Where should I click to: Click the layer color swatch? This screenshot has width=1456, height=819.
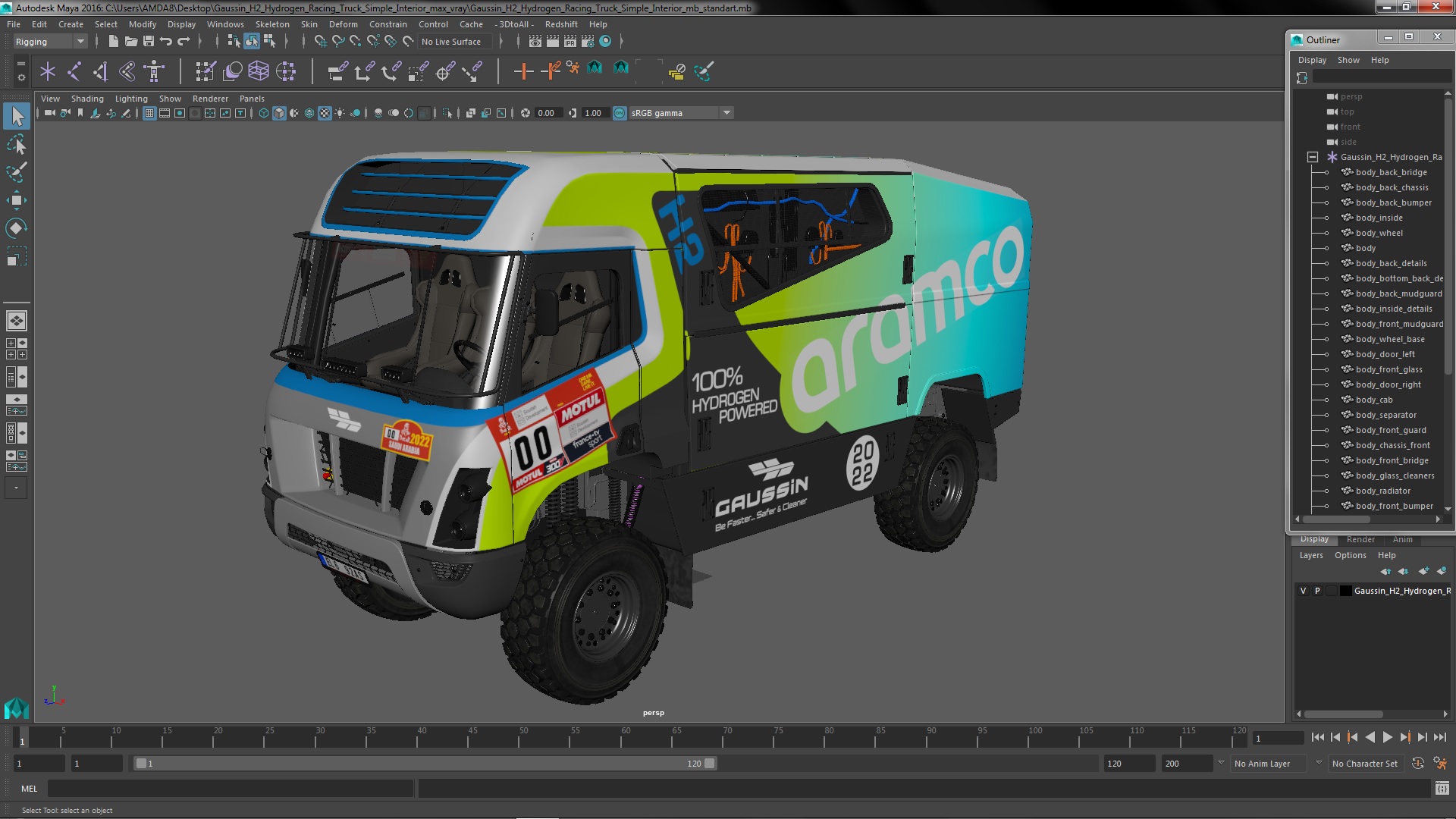tap(1346, 591)
